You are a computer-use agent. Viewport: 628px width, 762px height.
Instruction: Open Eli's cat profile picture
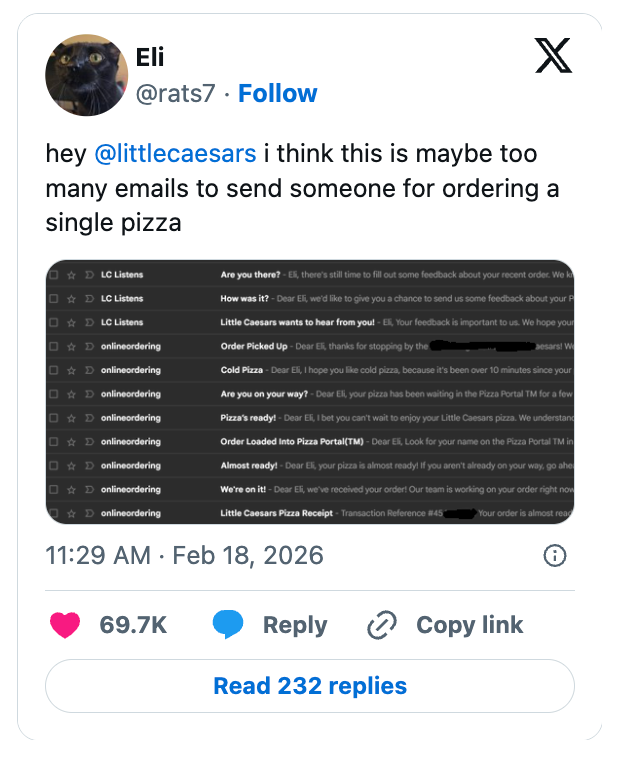tap(85, 75)
